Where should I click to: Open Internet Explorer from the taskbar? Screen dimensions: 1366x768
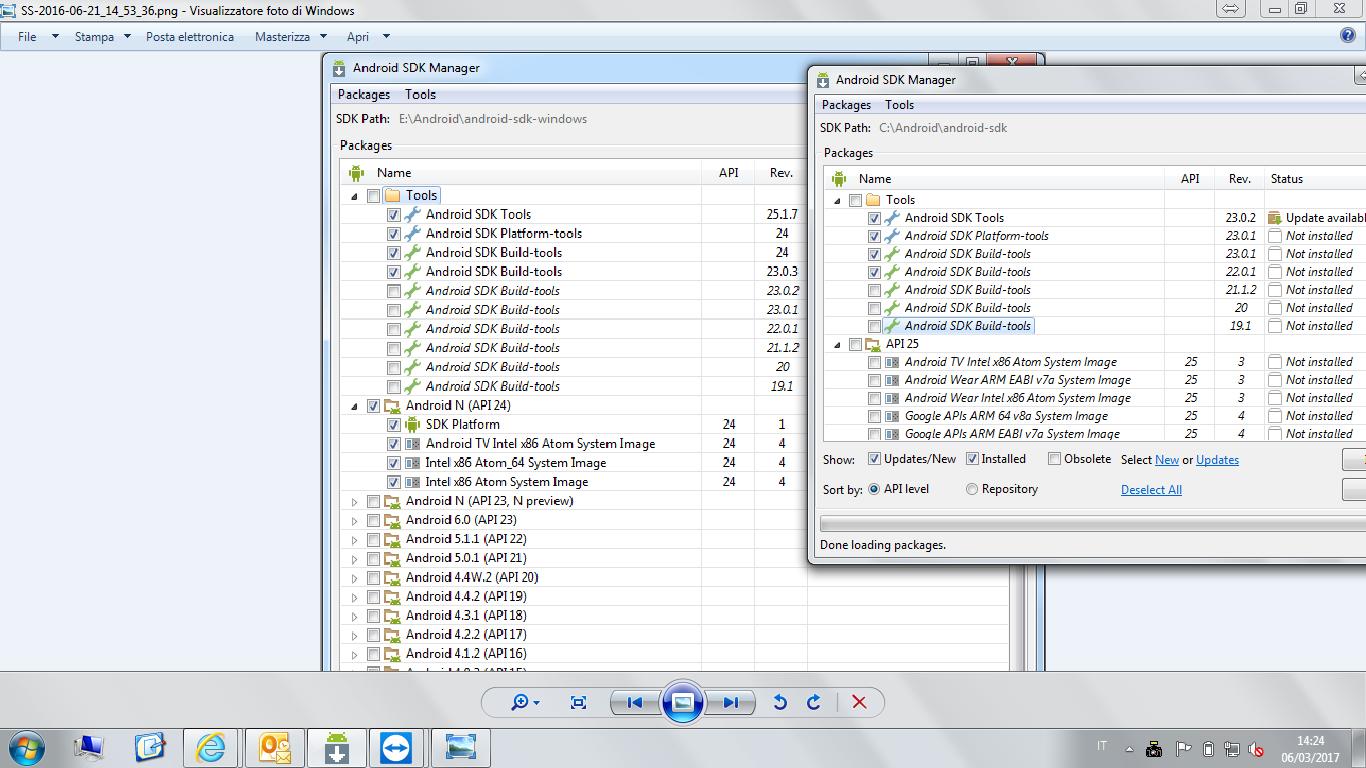[x=210, y=747]
